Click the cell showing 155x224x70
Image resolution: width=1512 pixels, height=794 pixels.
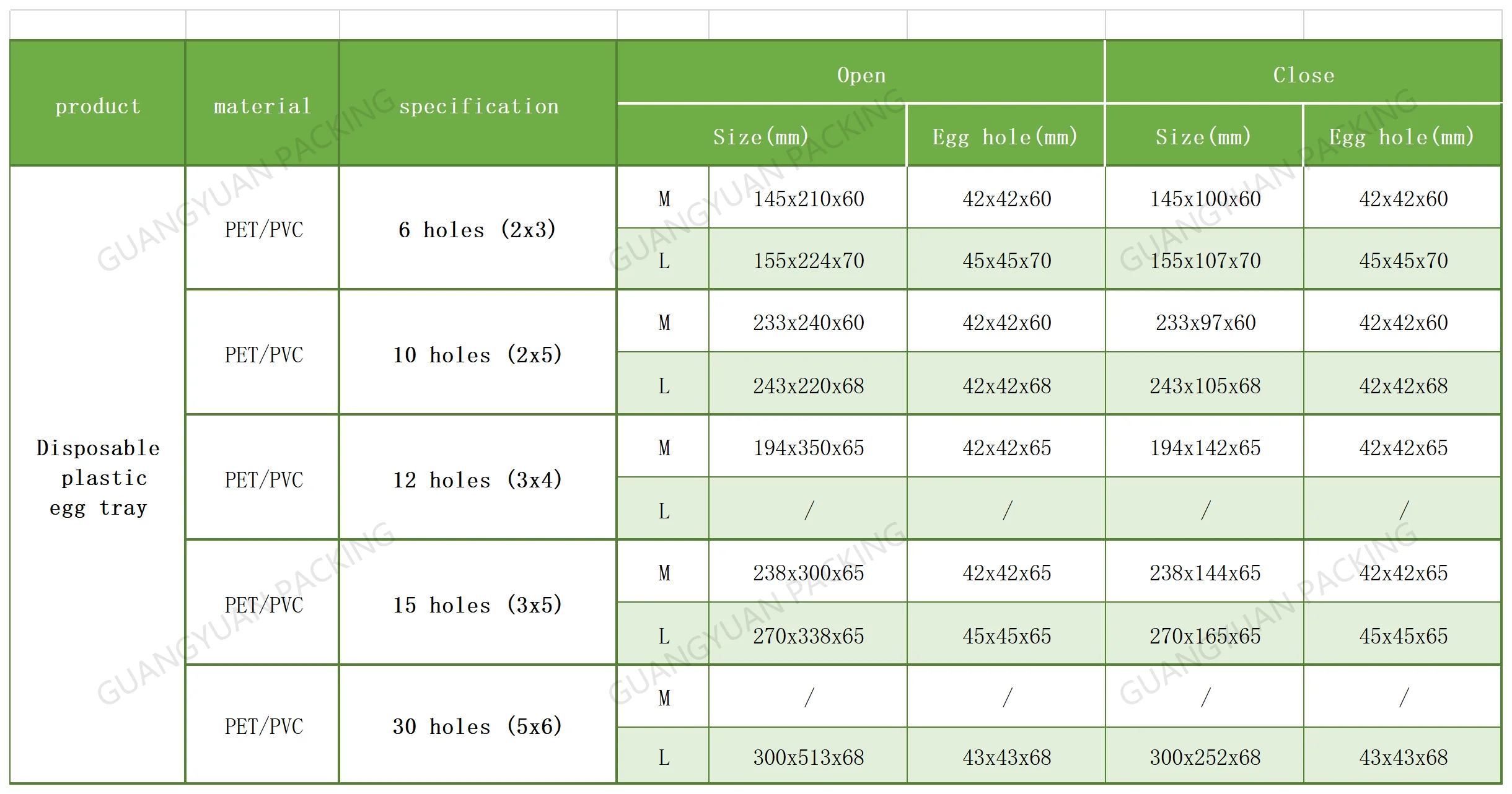(x=808, y=261)
